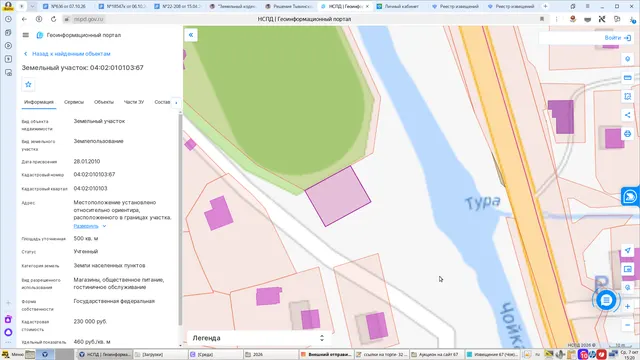Zoom in the map with plus
Screen dimensions: 640x360
[x=628, y=307]
